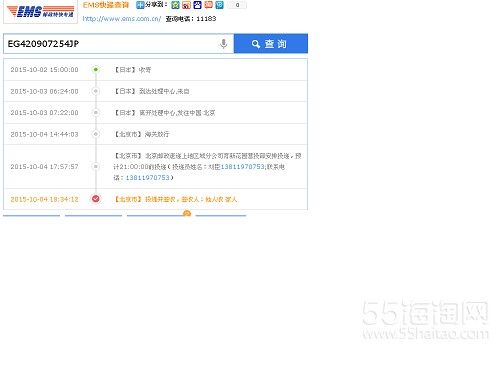
Task: Click the text 2015-10-02 15:00:00
Action: (44, 70)
